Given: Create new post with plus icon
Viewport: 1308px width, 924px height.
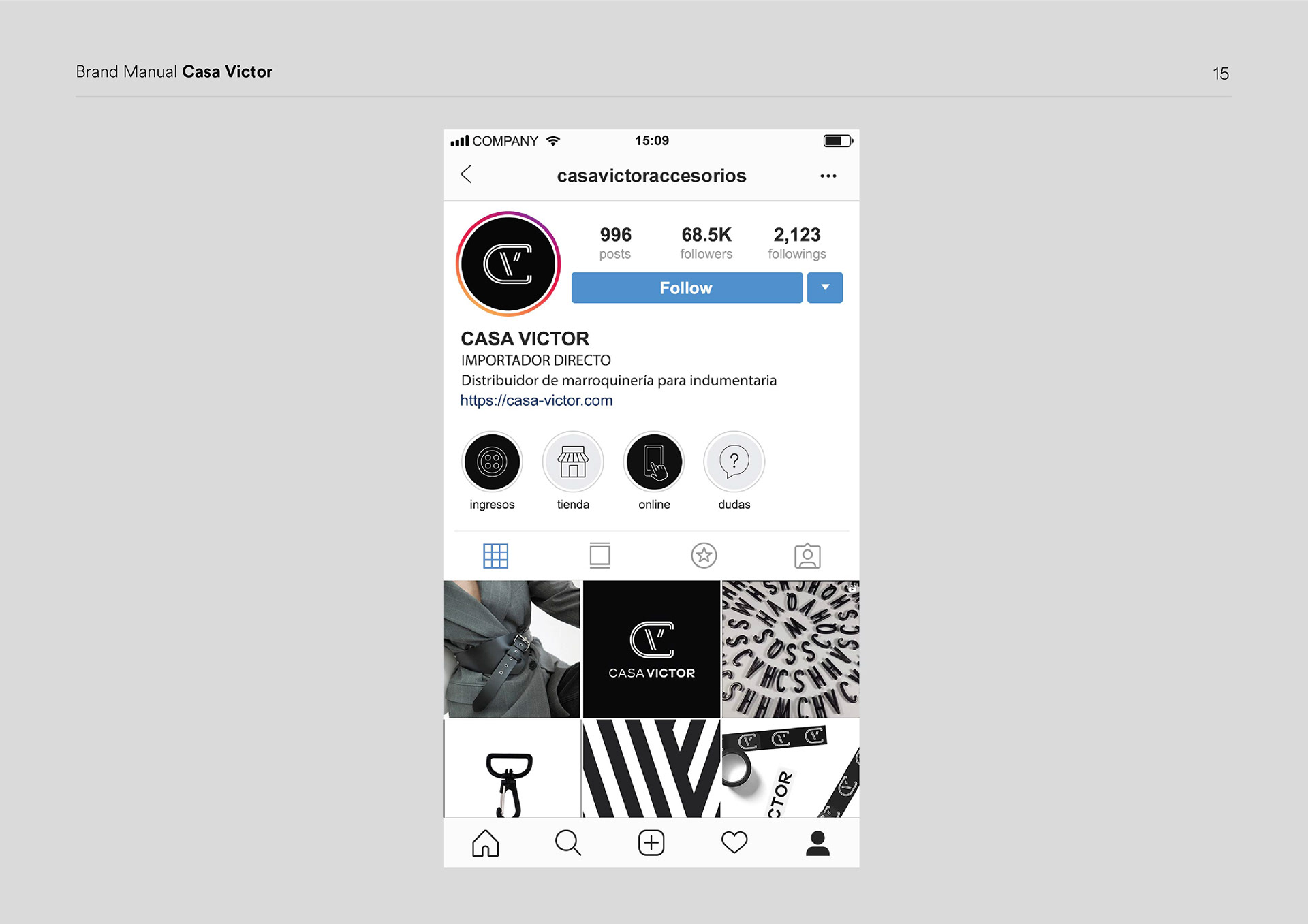Looking at the screenshot, I should click(651, 843).
